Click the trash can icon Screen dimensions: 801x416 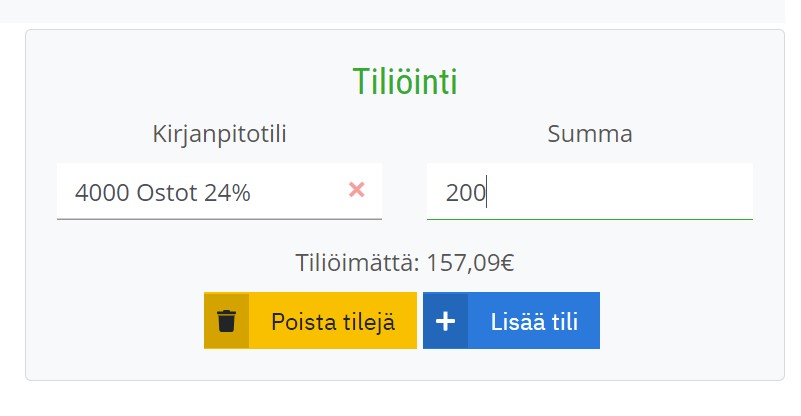click(226, 321)
